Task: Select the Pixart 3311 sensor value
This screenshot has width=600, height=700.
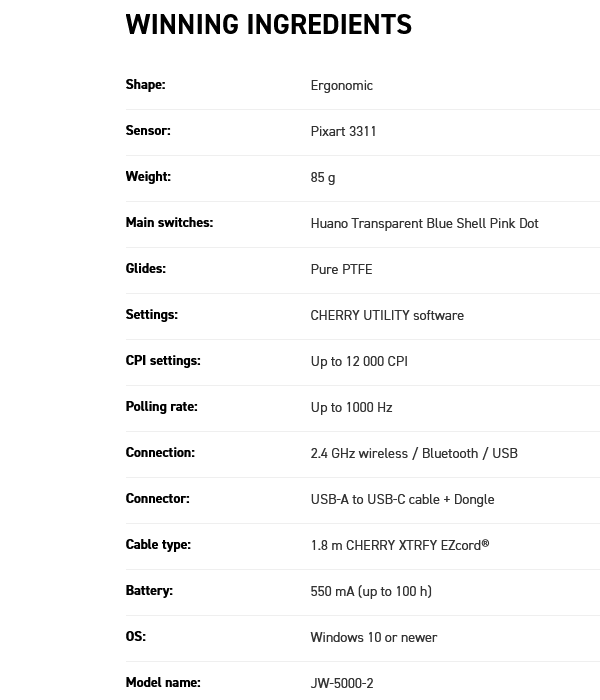Action: click(x=343, y=131)
